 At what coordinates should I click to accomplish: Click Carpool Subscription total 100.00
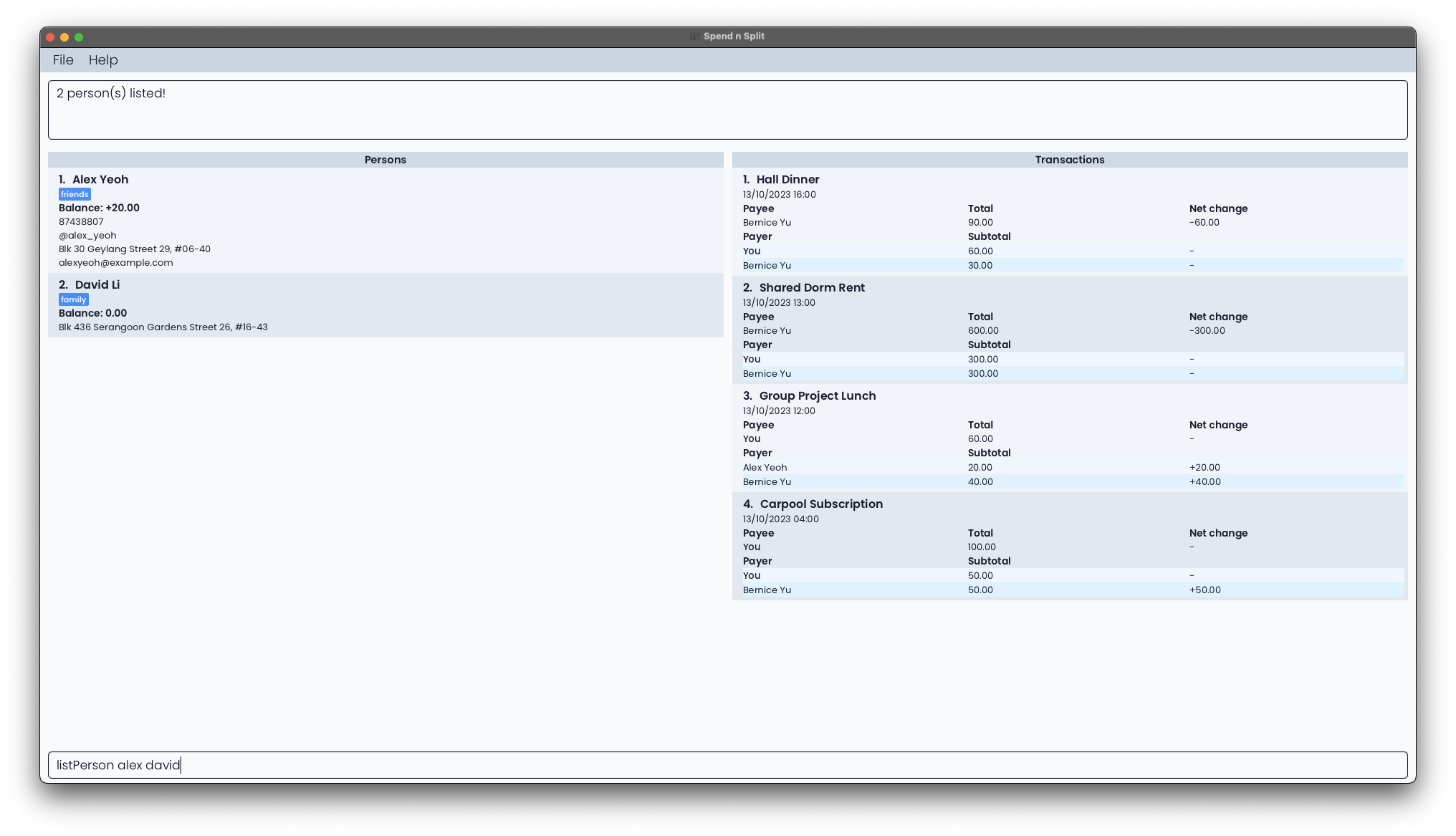(x=982, y=547)
